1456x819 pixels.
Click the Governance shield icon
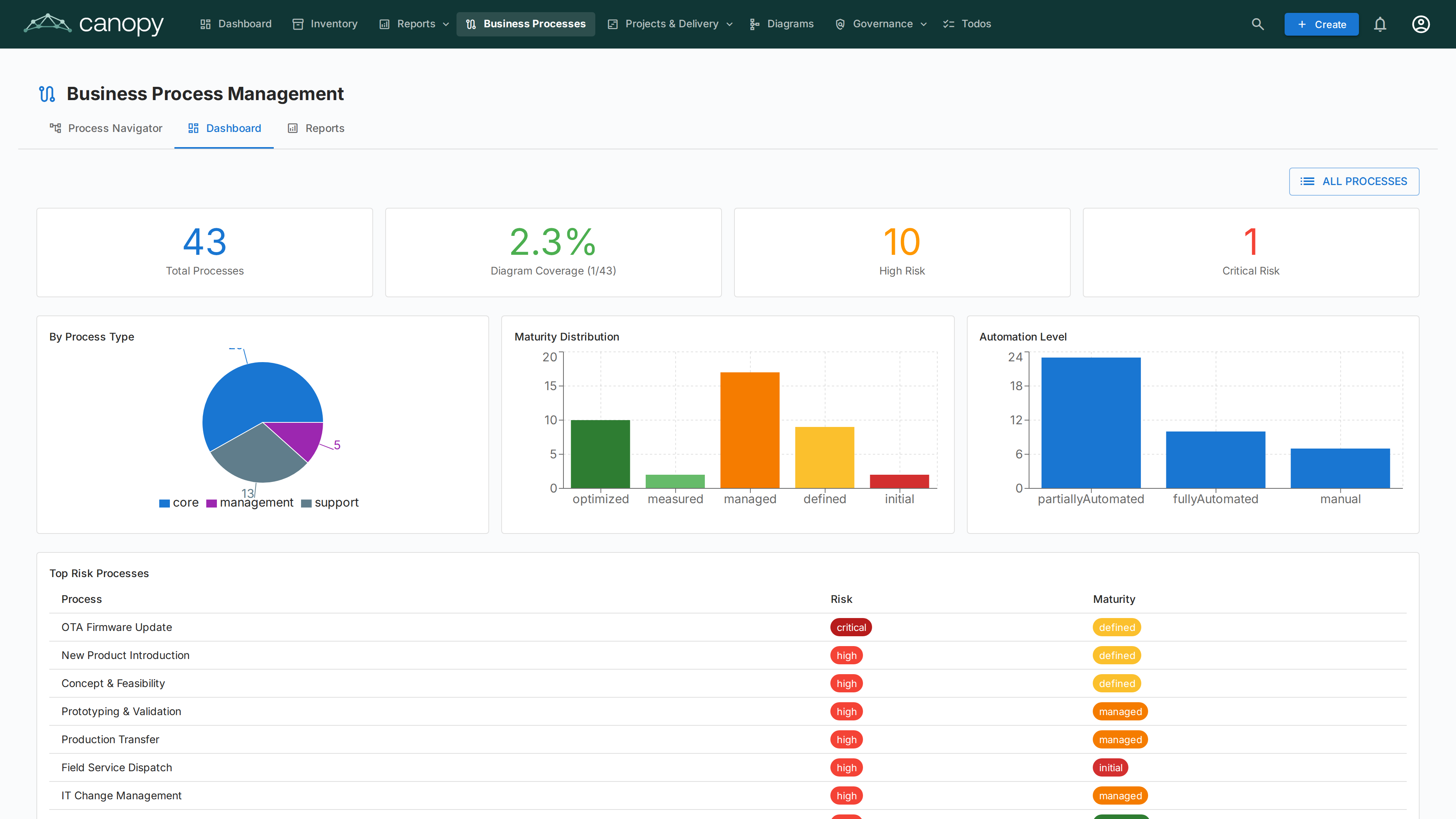[841, 24]
